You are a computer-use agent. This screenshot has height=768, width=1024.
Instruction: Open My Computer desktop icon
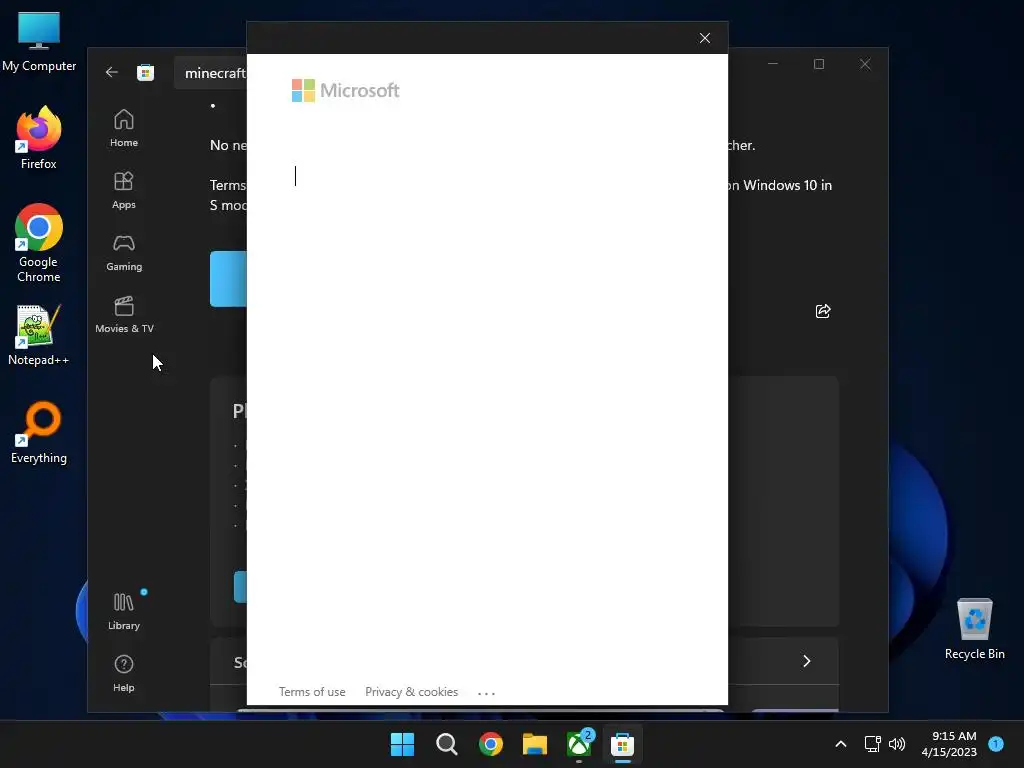pyautogui.click(x=39, y=42)
